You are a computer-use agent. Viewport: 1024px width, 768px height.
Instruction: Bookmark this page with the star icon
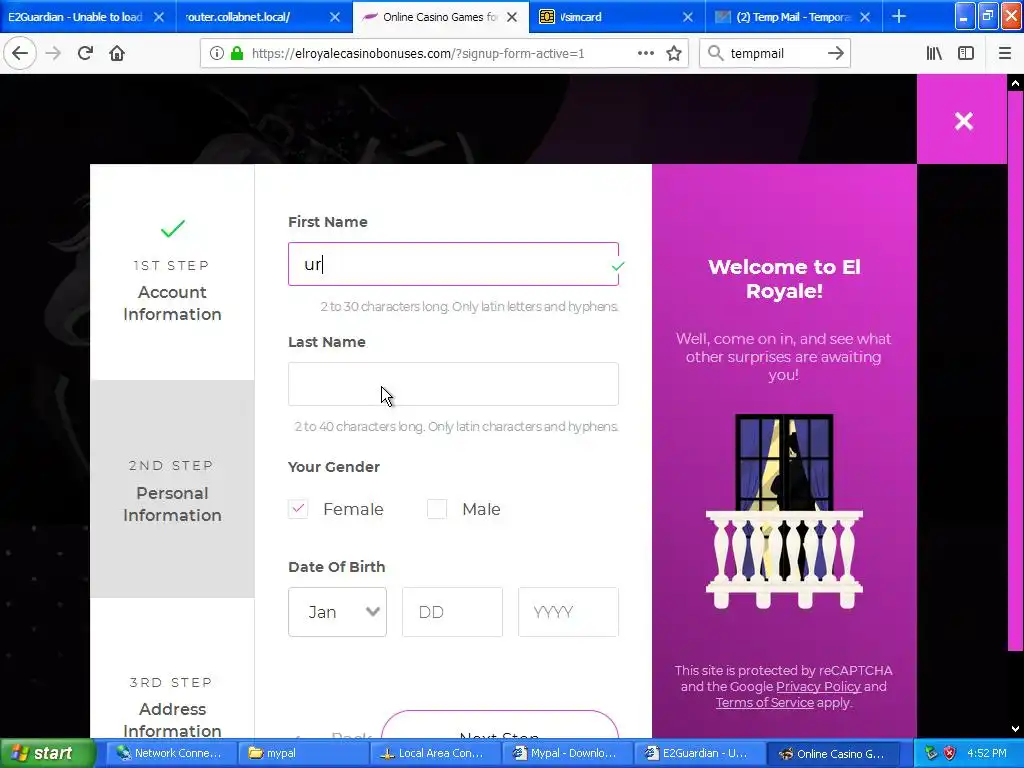pos(674,53)
